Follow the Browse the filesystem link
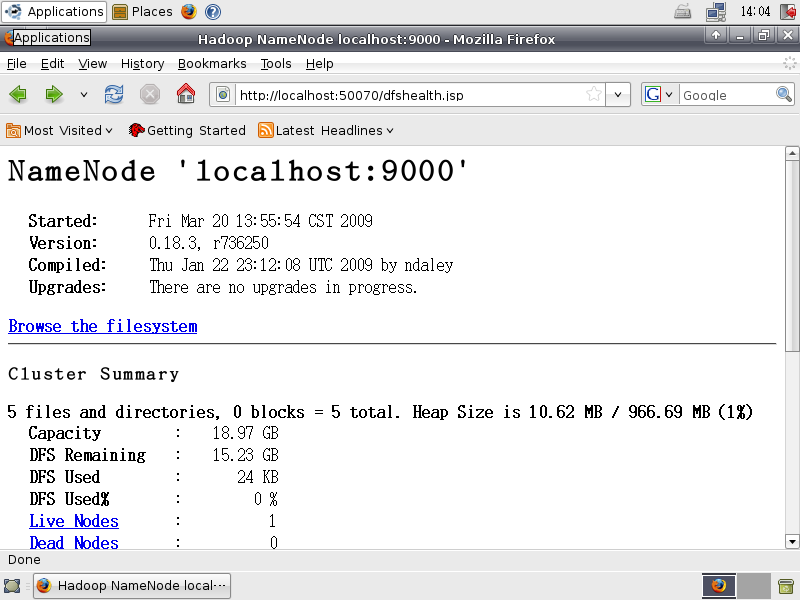Screen dimensions: 800x600 [103, 326]
